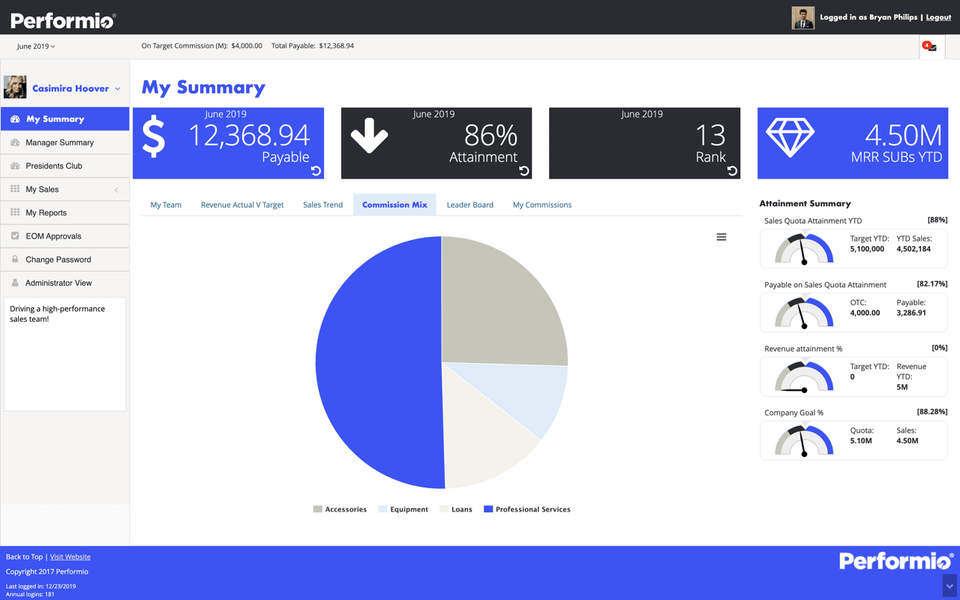
Task: Click refresh icon on the Rank tile
Action: tap(732, 171)
